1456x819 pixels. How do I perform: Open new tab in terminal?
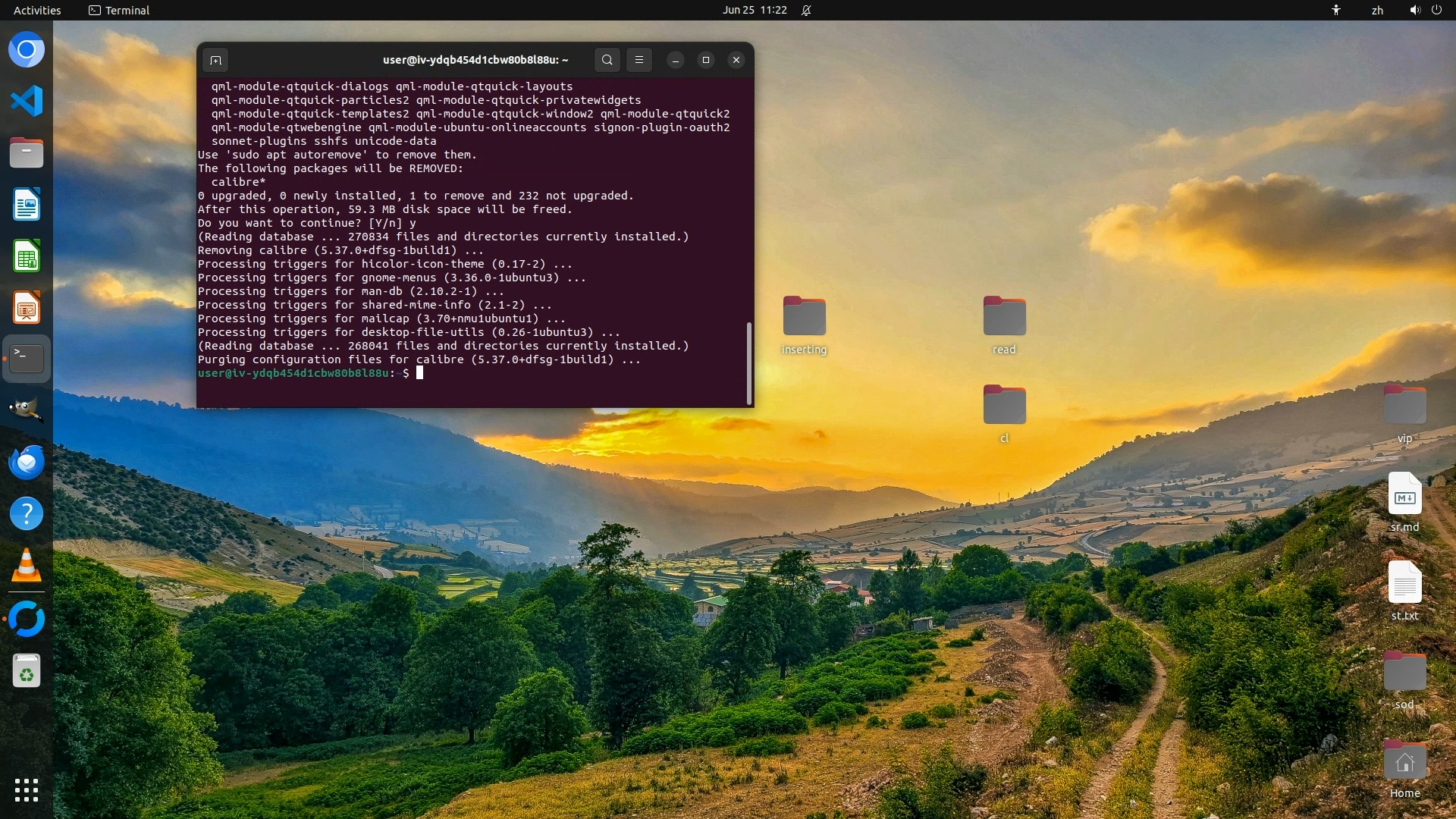click(215, 60)
